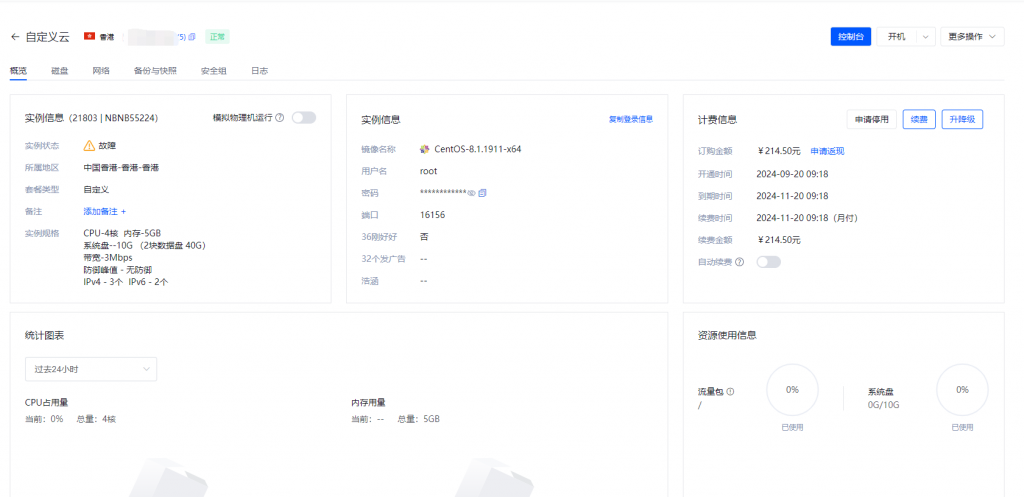
Task: Open the 备份与快照 tab
Action: (x=155, y=71)
